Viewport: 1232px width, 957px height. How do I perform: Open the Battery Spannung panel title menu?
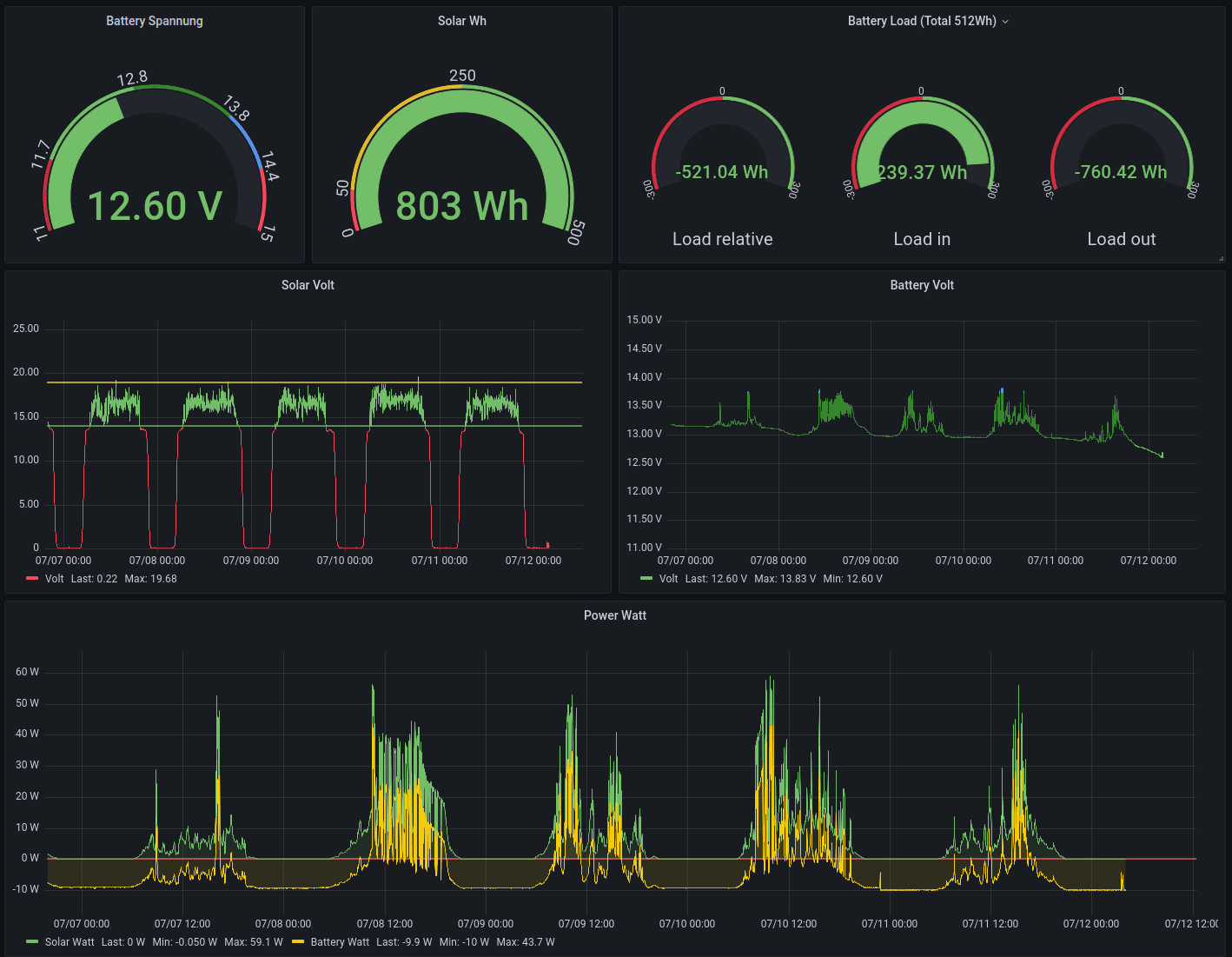pos(155,21)
